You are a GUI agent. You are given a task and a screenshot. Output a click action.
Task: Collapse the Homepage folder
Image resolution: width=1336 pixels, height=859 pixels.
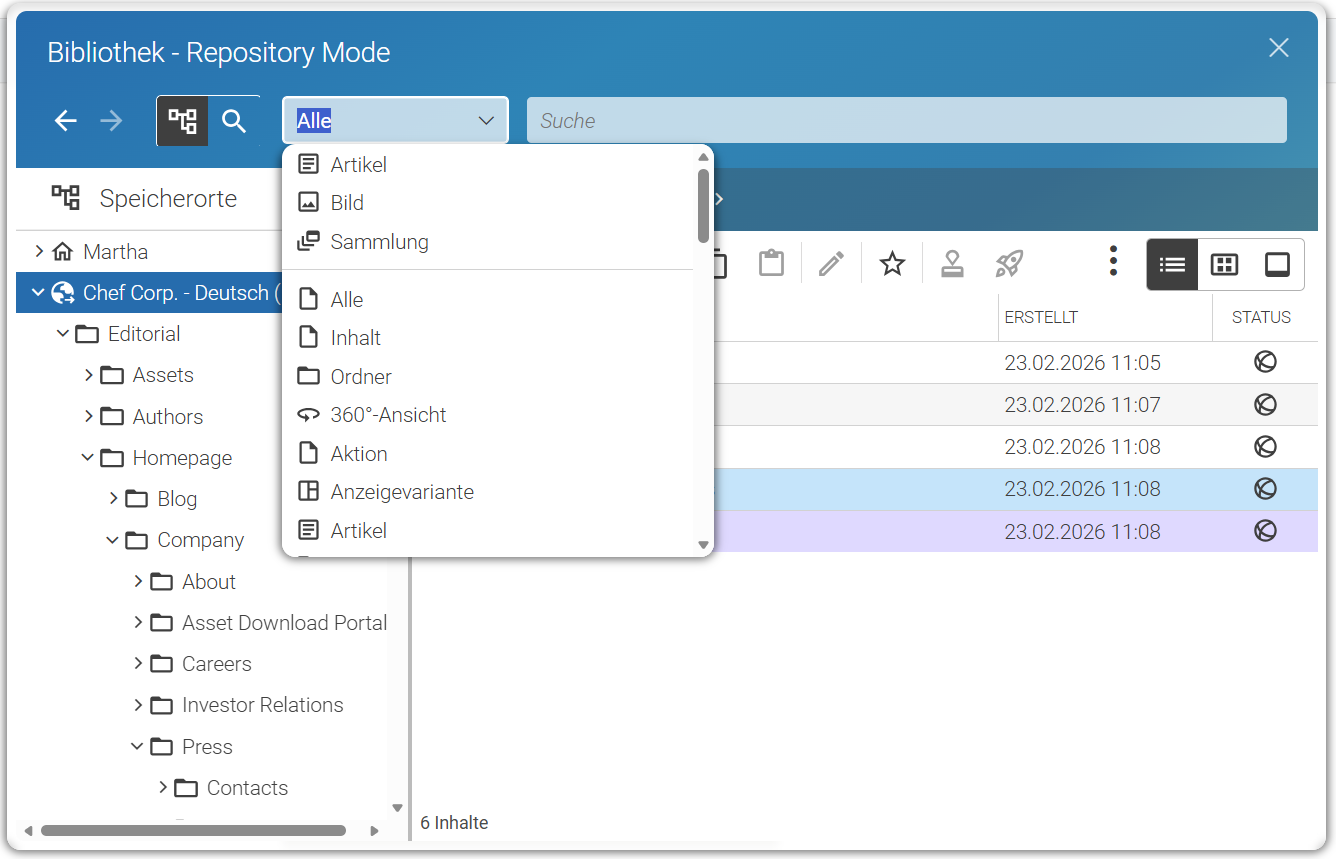tap(88, 458)
